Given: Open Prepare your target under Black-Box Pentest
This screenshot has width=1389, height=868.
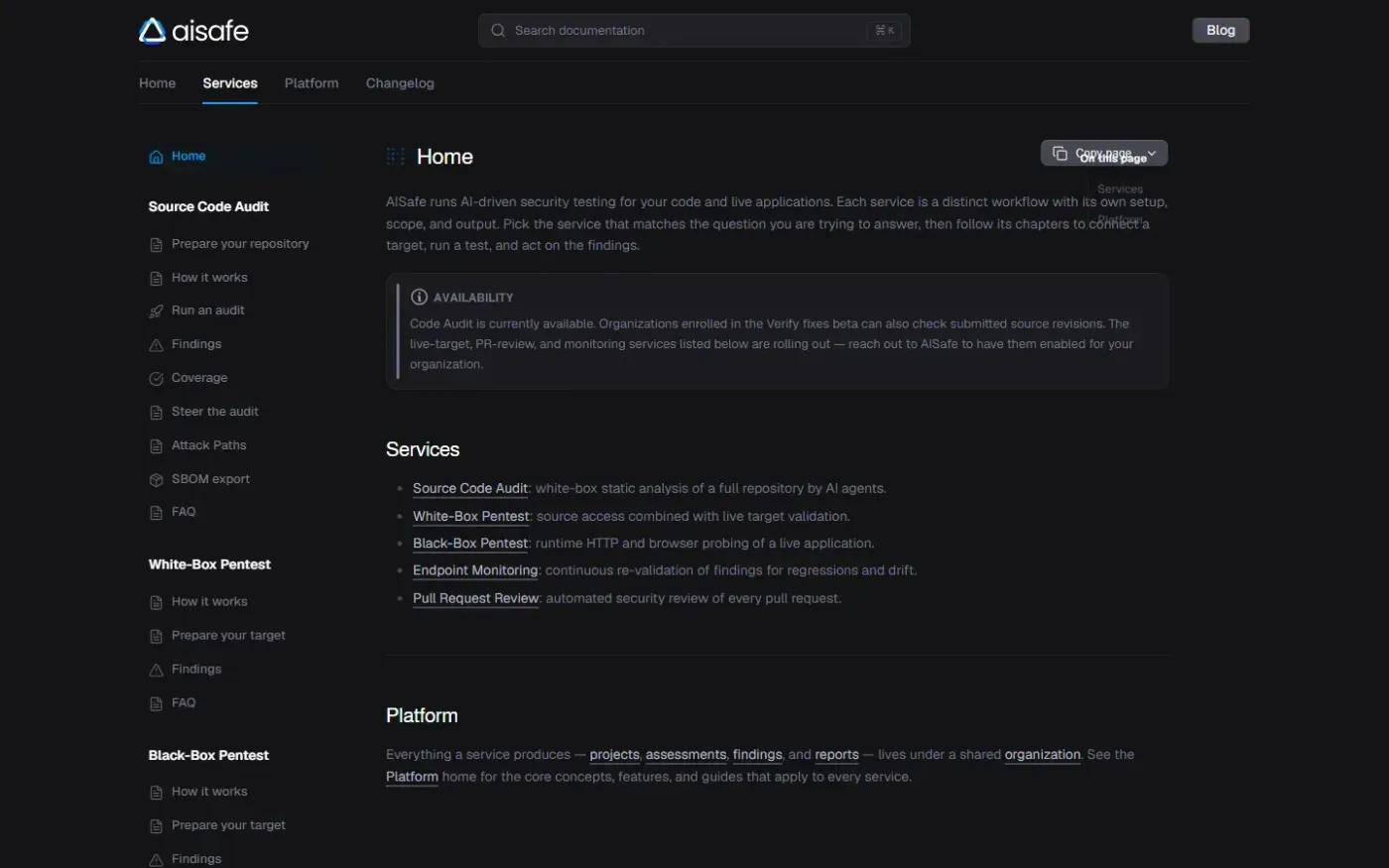Looking at the screenshot, I should (228, 825).
